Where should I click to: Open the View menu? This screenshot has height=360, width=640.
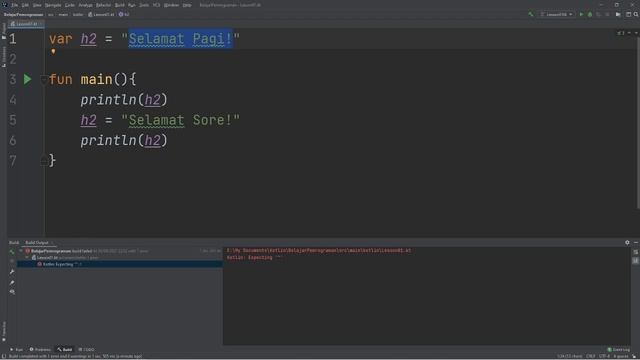37,5
